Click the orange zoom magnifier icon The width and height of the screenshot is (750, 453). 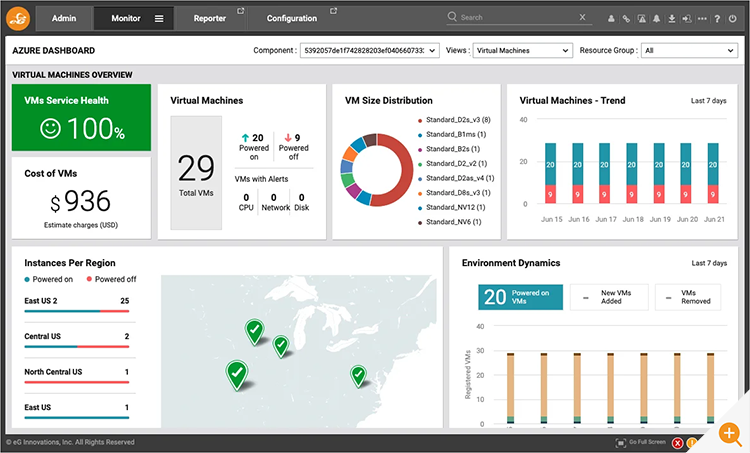pos(728,432)
